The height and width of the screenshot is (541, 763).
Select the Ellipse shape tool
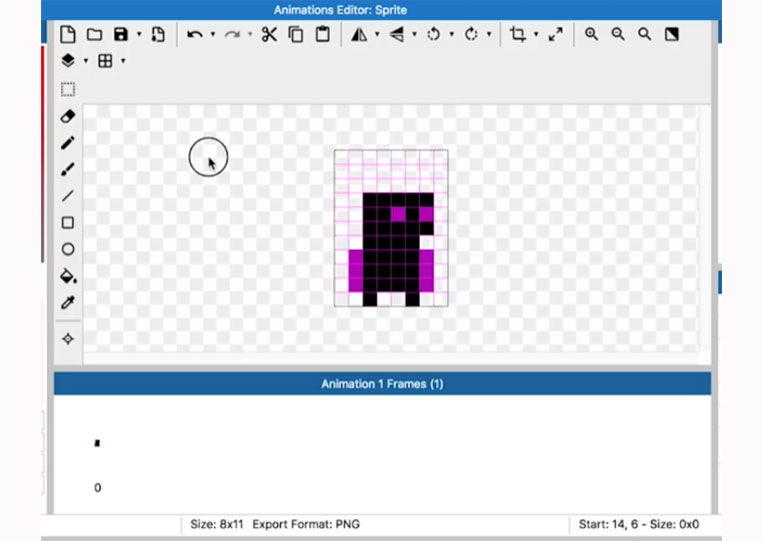(x=68, y=250)
